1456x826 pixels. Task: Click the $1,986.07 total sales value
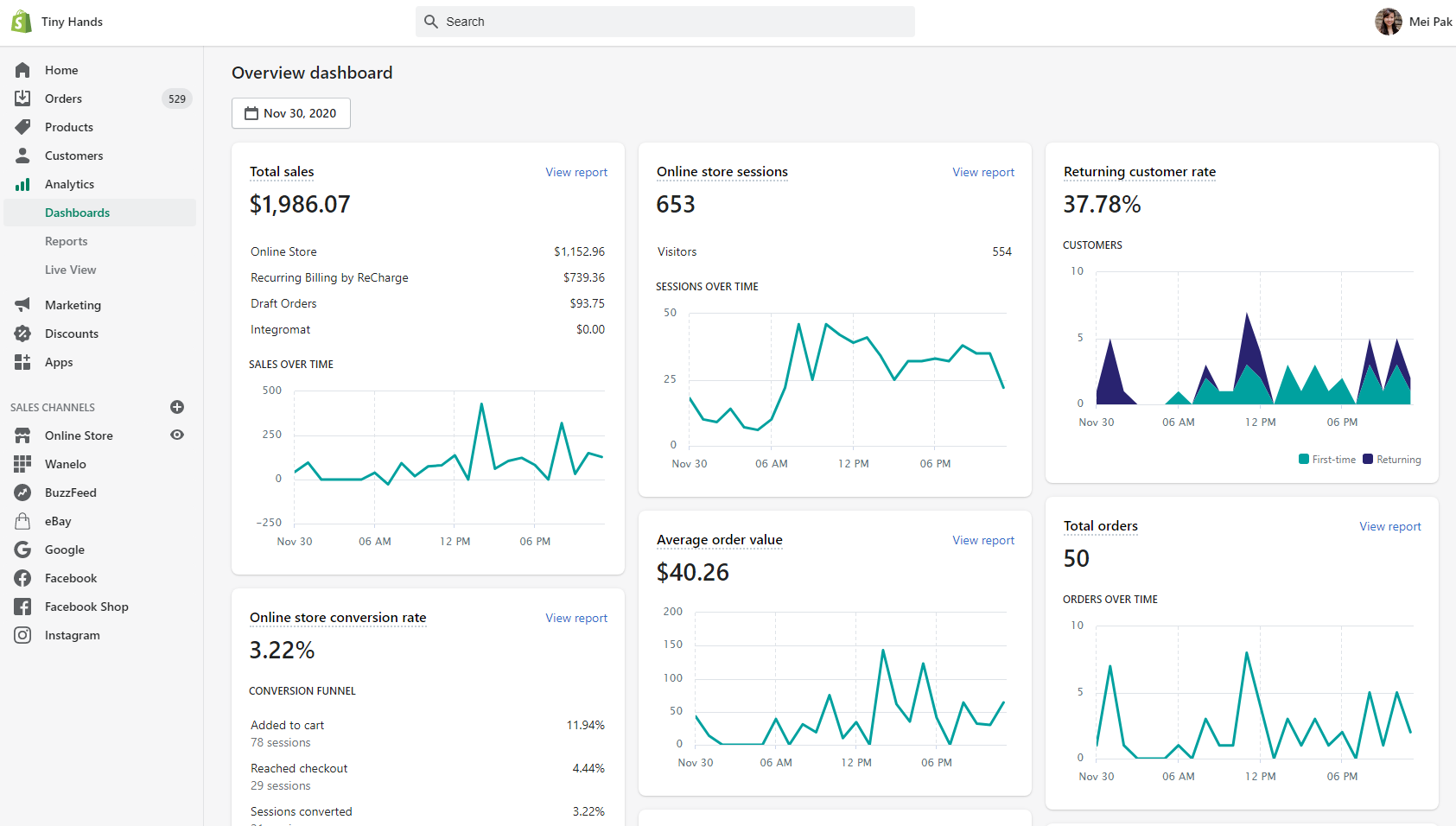click(x=300, y=204)
